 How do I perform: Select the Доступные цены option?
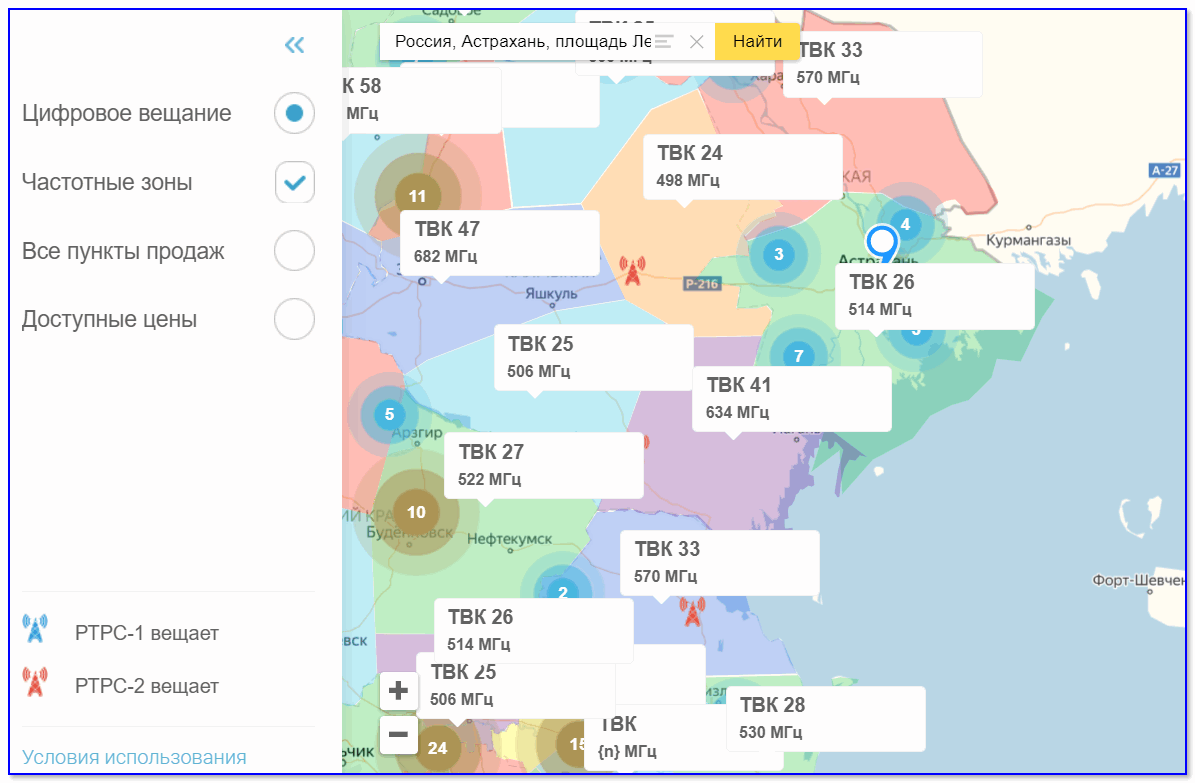pos(294,320)
